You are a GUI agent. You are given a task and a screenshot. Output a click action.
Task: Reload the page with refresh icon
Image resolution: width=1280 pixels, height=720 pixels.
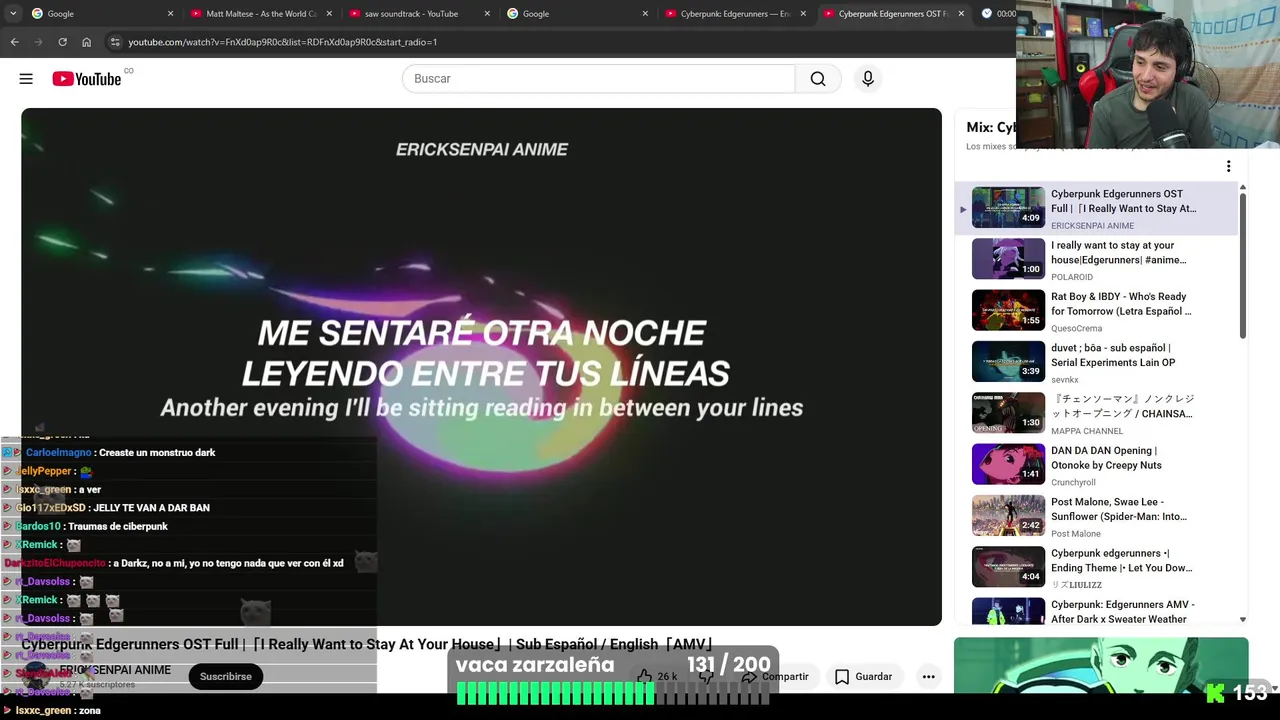(x=62, y=42)
